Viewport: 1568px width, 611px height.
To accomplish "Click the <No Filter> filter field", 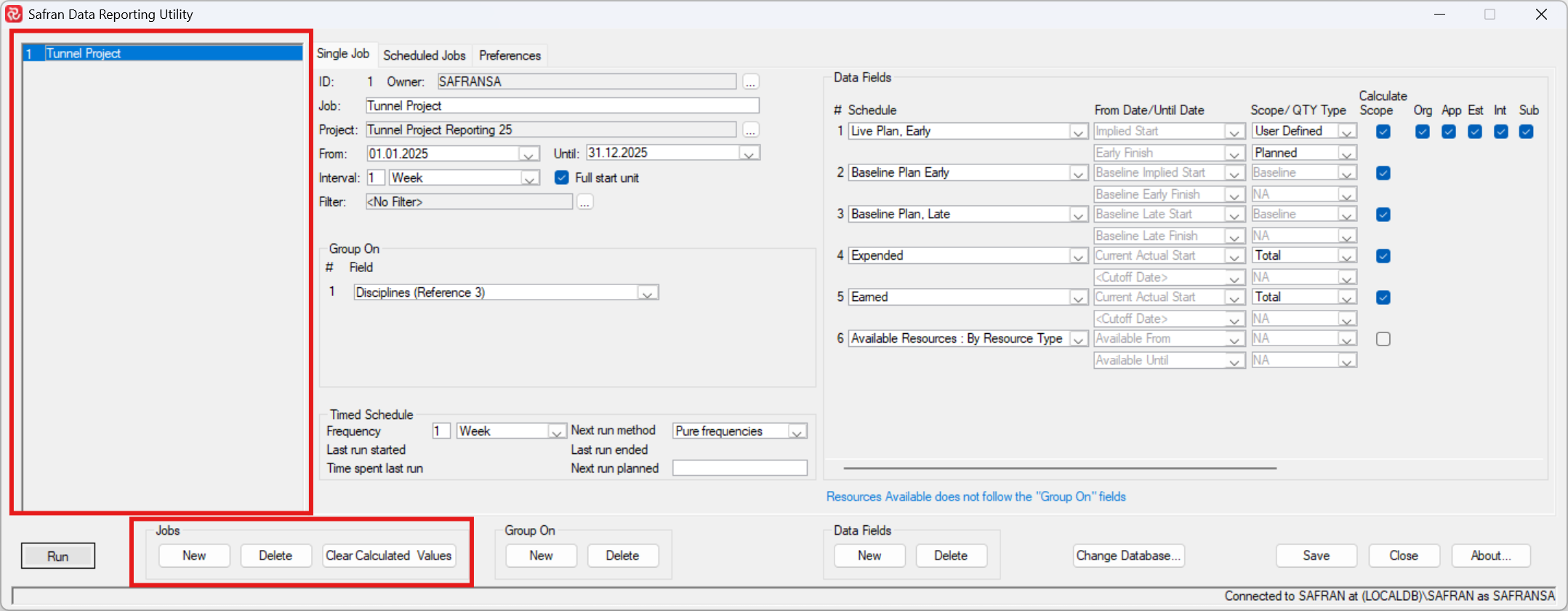I will [469, 201].
